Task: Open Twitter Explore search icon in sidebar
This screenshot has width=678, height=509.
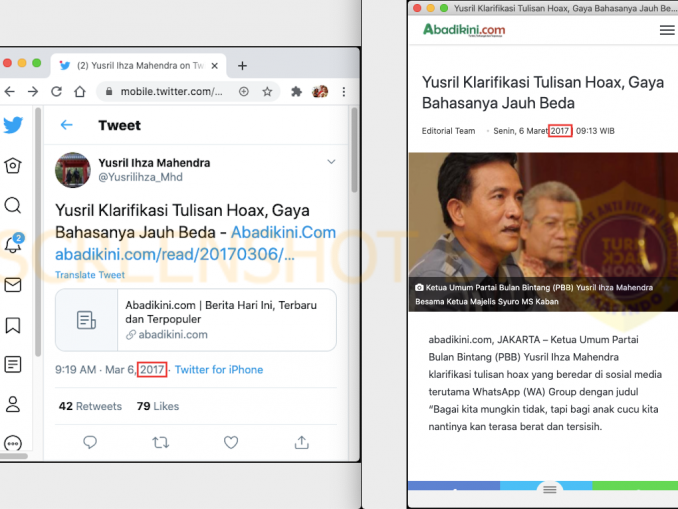Action: point(13,205)
